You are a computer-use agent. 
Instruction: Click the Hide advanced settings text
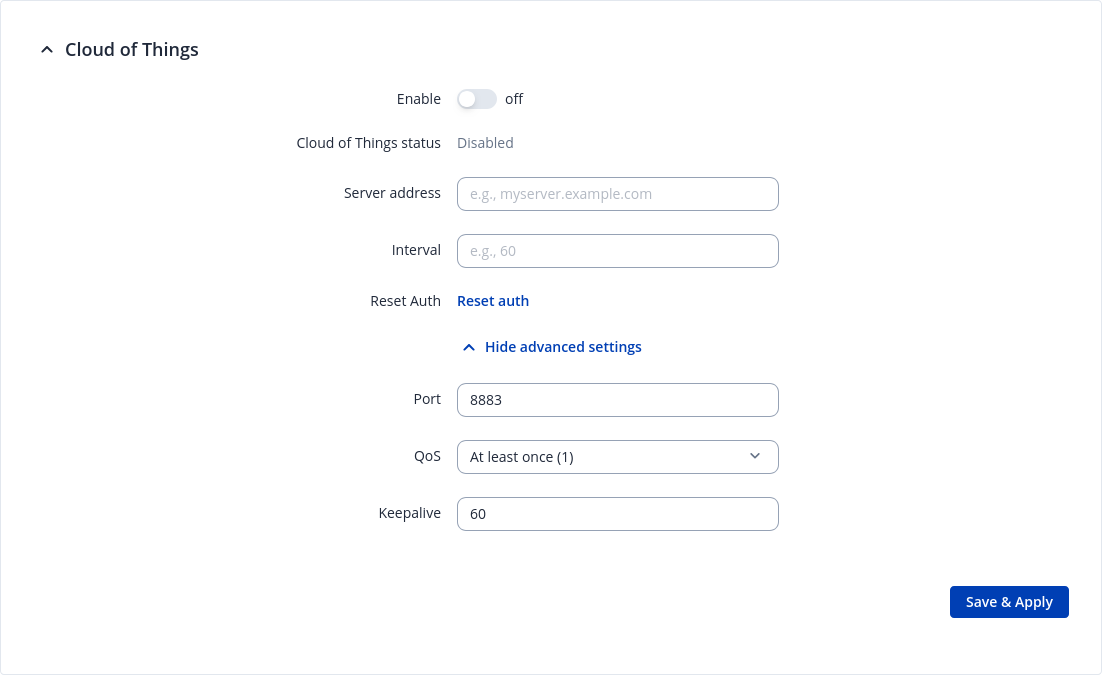(x=563, y=347)
